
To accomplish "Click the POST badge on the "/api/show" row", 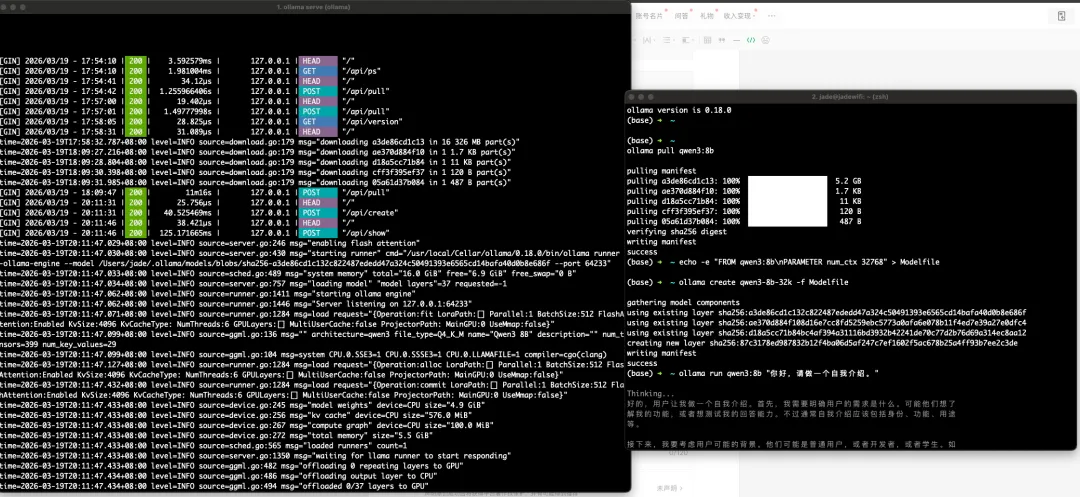I will pos(318,233).
